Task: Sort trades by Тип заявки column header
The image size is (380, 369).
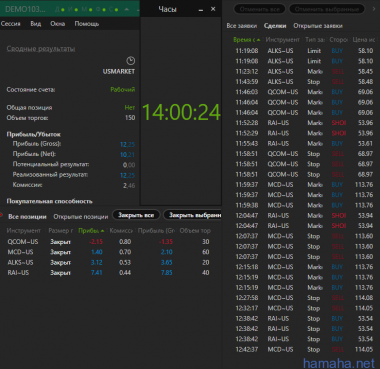Action: 315,40
